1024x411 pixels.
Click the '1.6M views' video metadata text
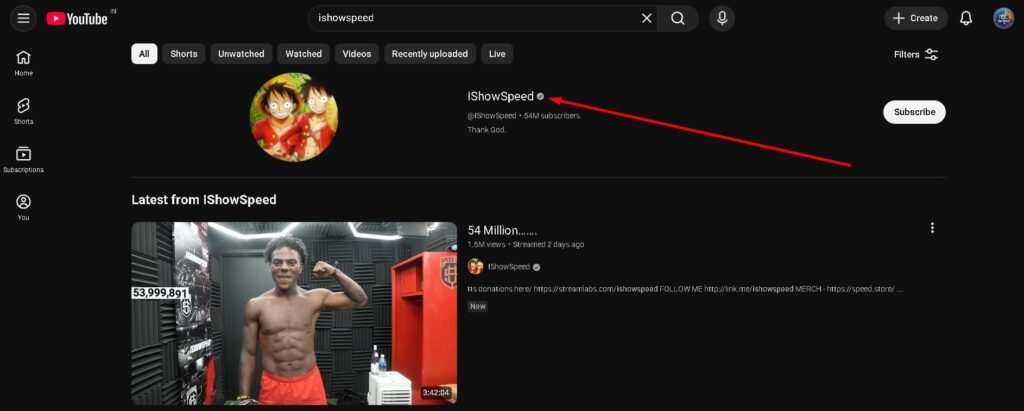point(486,244)
